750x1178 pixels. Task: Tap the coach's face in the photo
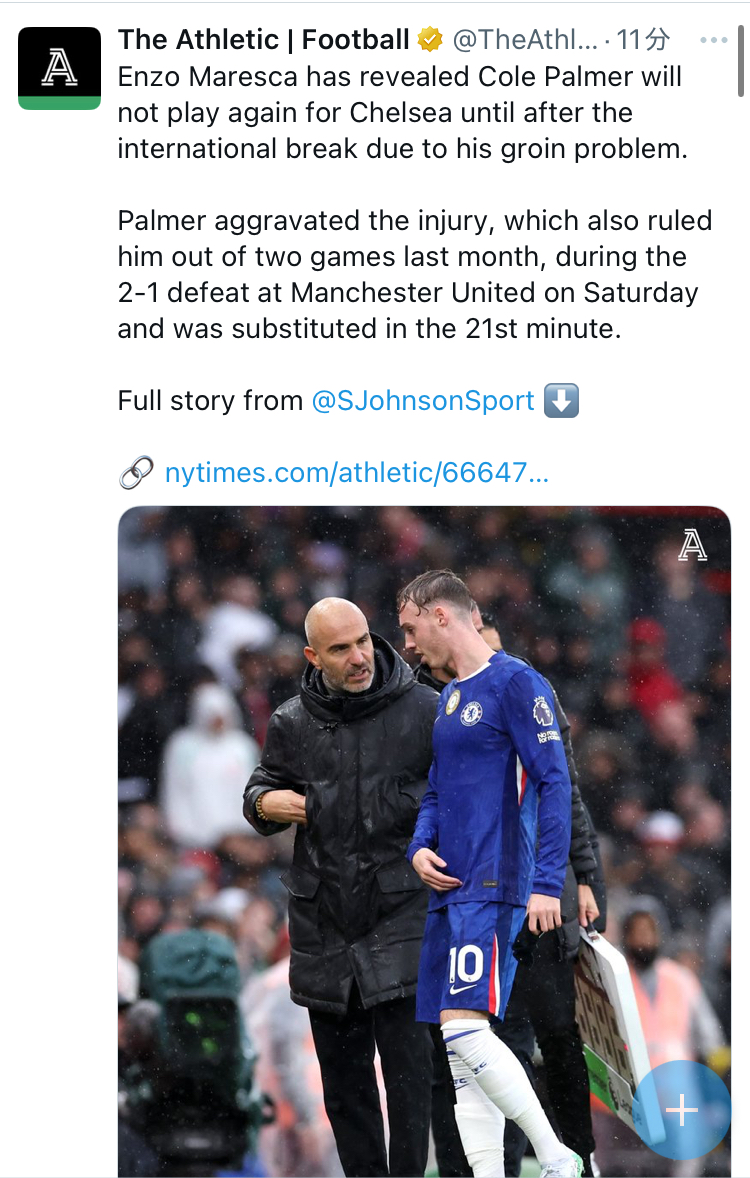340,648
